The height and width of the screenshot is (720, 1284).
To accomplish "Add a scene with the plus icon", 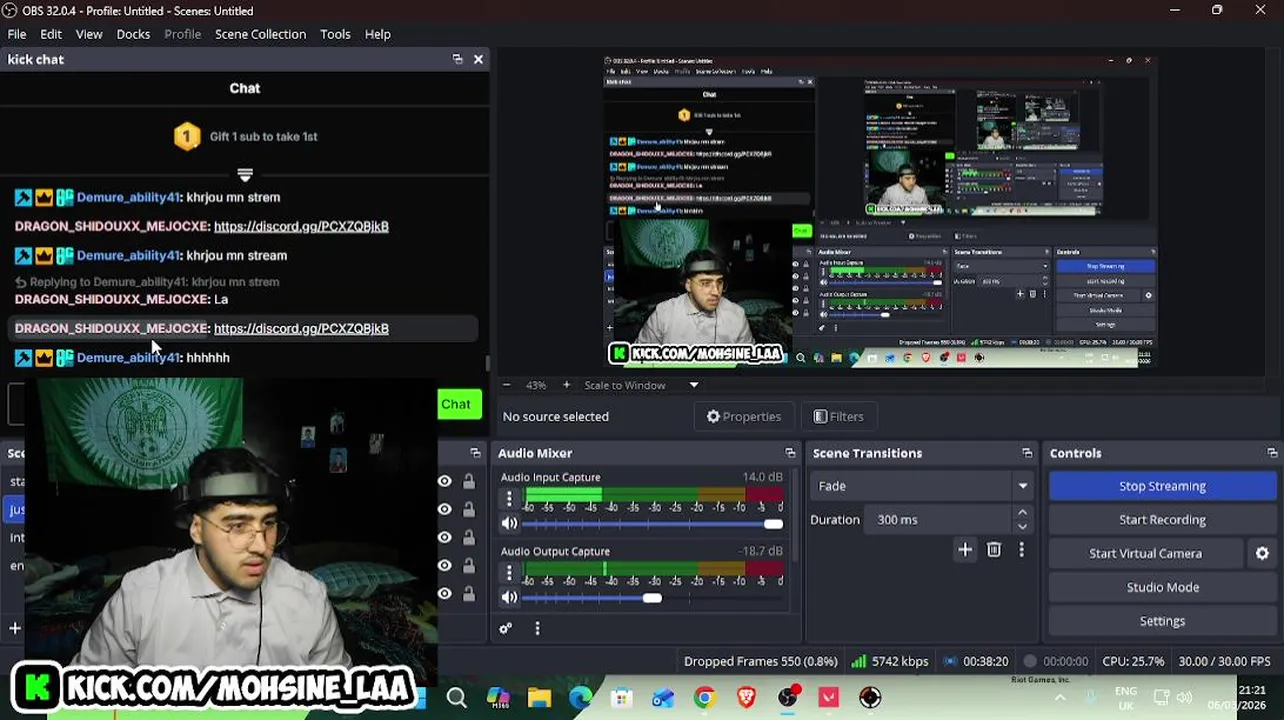I will pyautogui.click(x=15, y=628).
